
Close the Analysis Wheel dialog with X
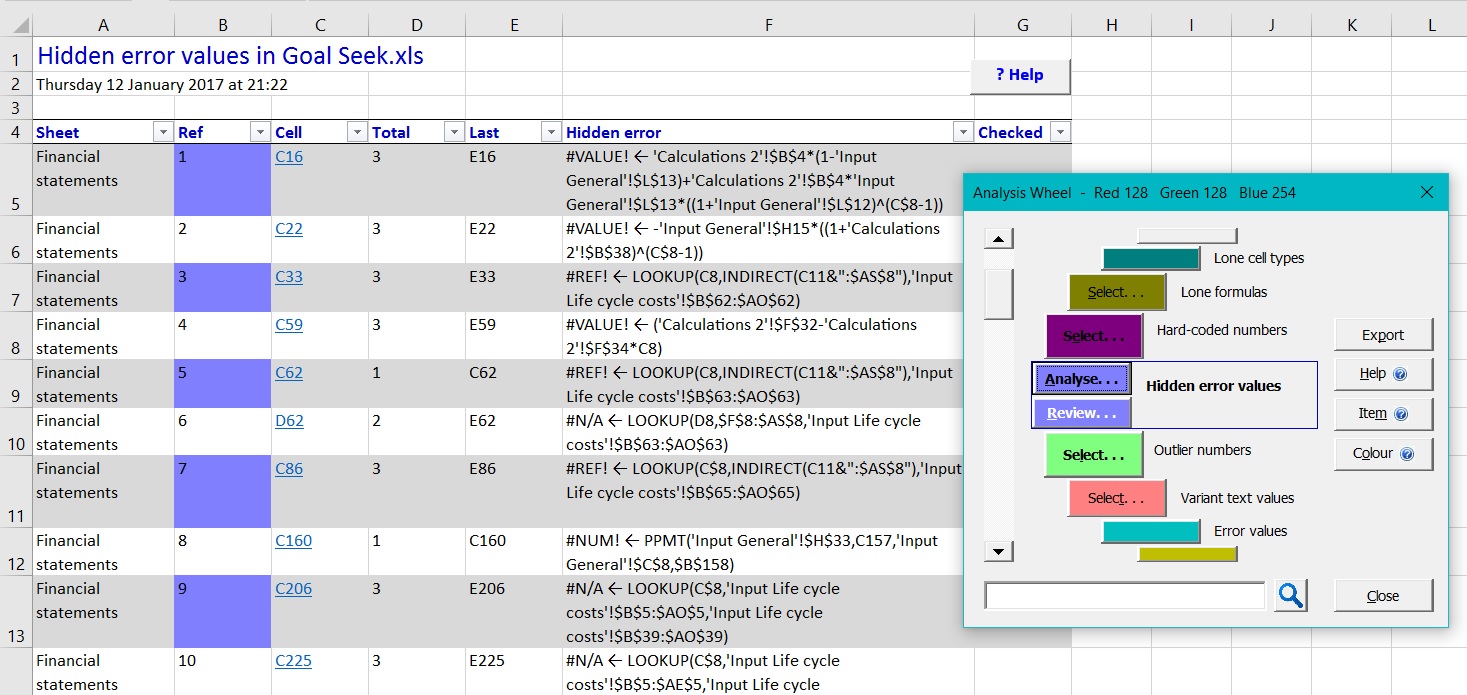(x=1427, y=192)
